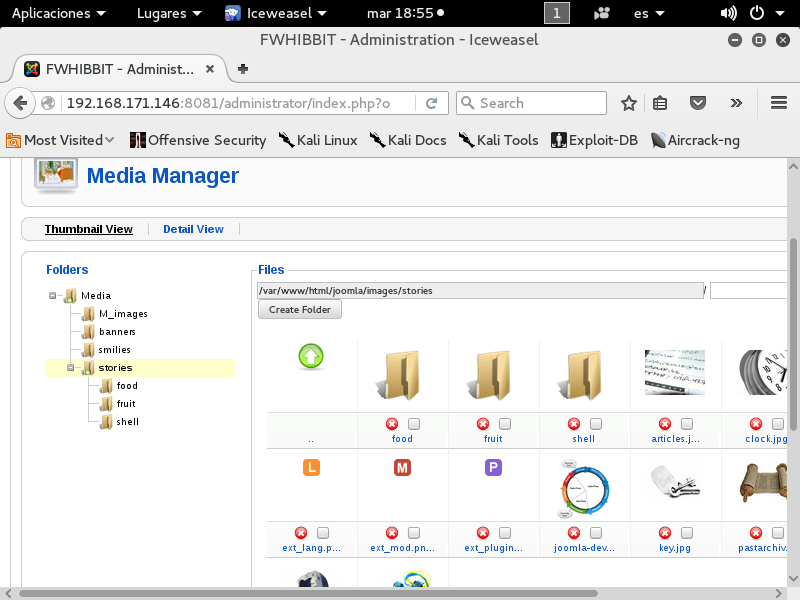
Task: Open the Iceweasel app menu dropdown
Action: (276, 13)
